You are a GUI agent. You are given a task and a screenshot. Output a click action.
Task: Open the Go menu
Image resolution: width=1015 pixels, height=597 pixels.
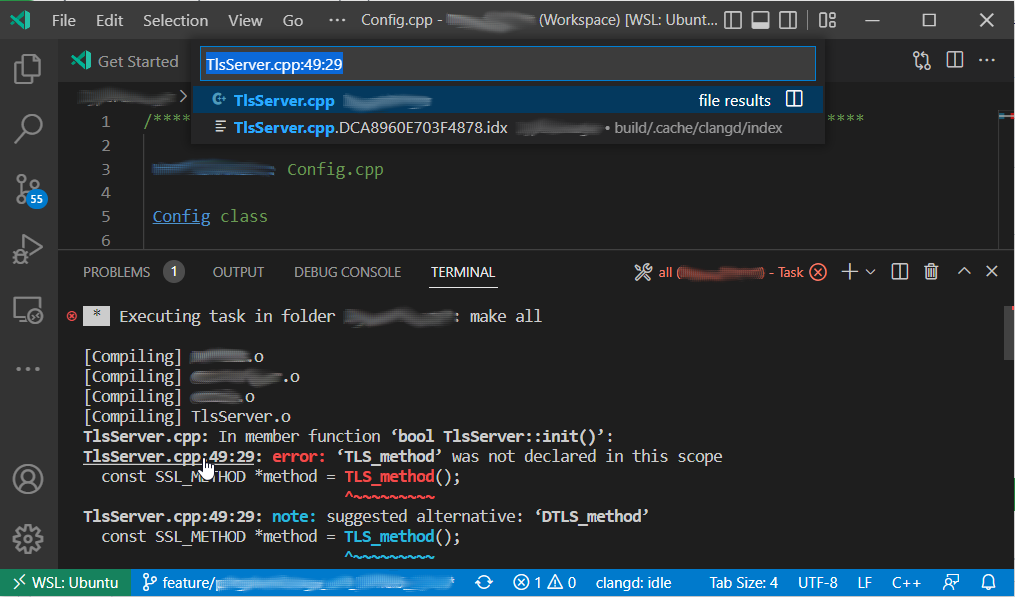click(292, 20)
